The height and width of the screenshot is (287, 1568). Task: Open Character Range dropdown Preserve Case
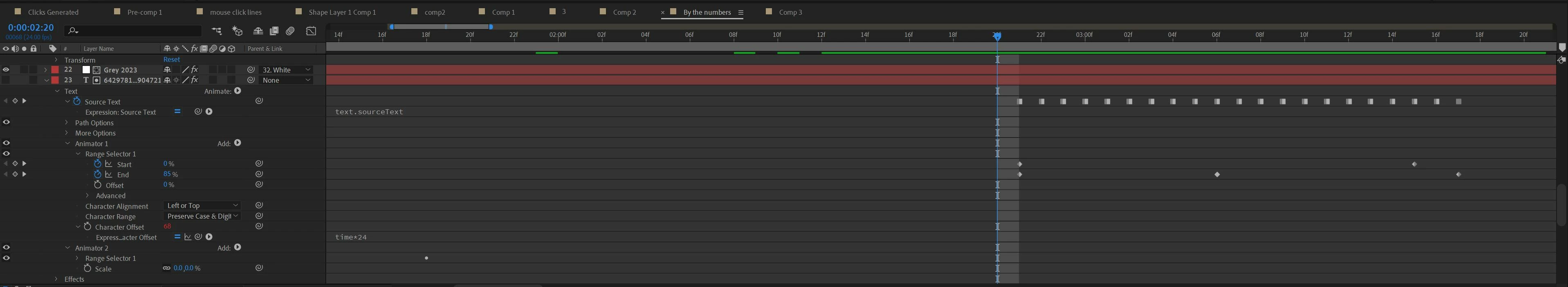click(202, 216)
